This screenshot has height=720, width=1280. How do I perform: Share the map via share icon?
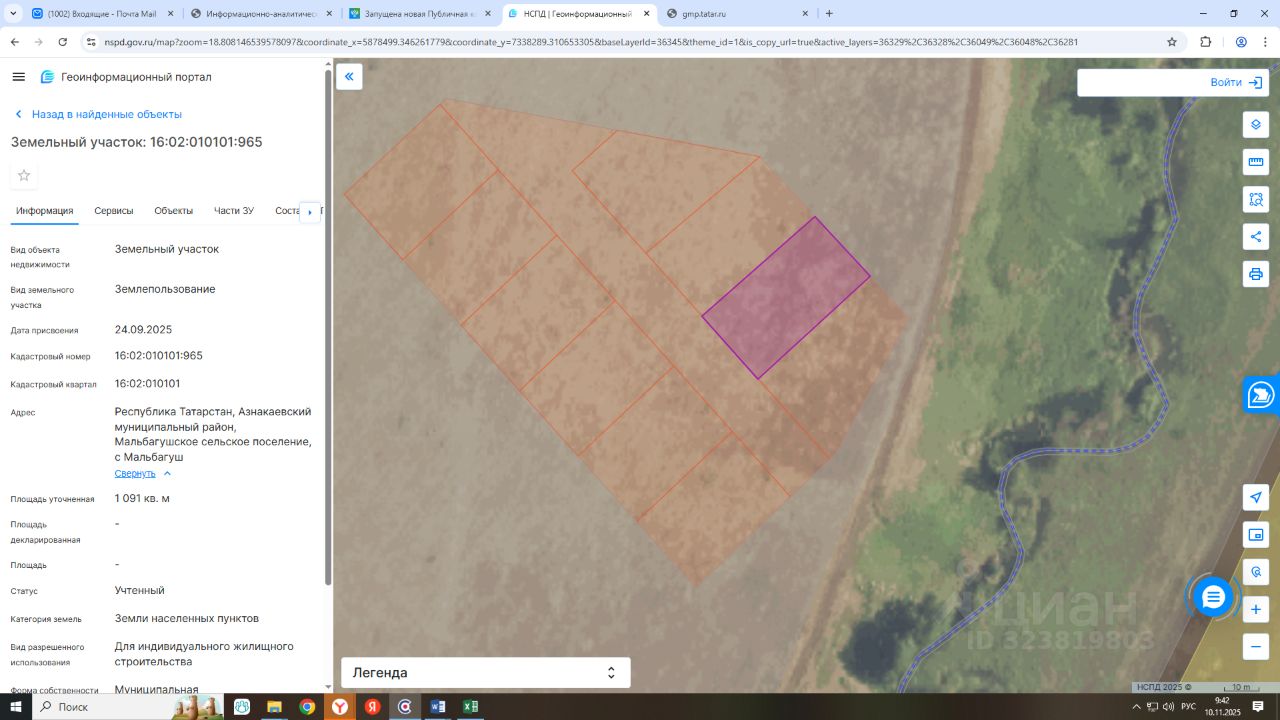[x=1256, y=237]
